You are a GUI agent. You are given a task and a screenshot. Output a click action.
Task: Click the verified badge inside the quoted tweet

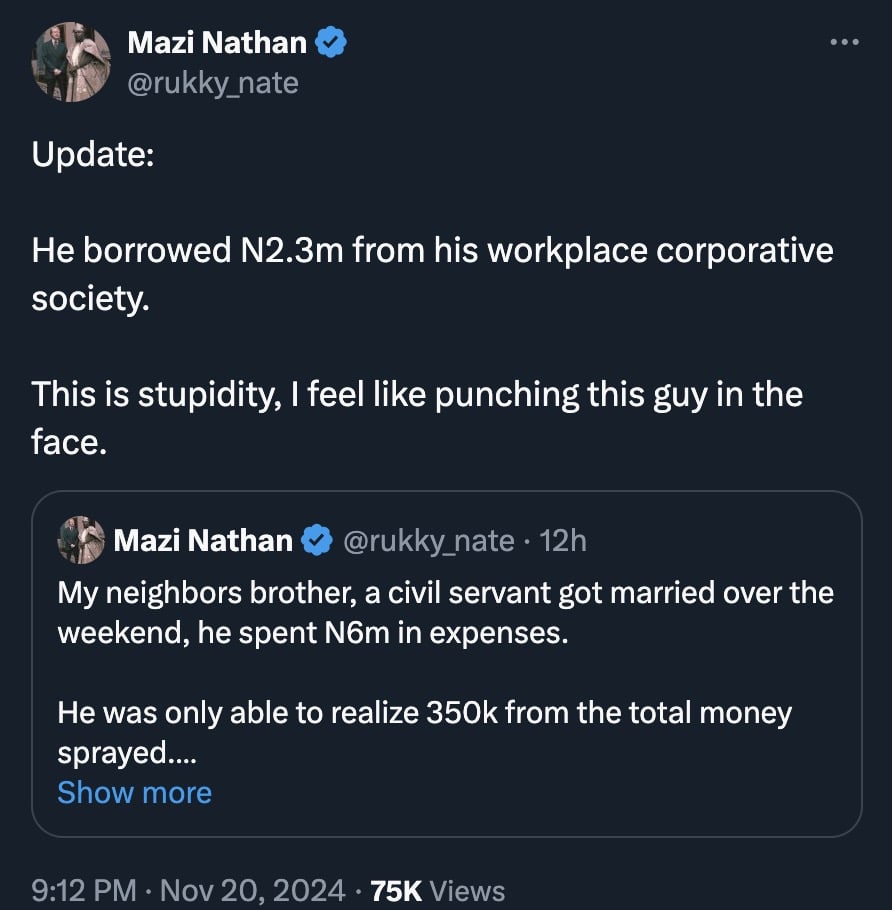pos(317,541)
